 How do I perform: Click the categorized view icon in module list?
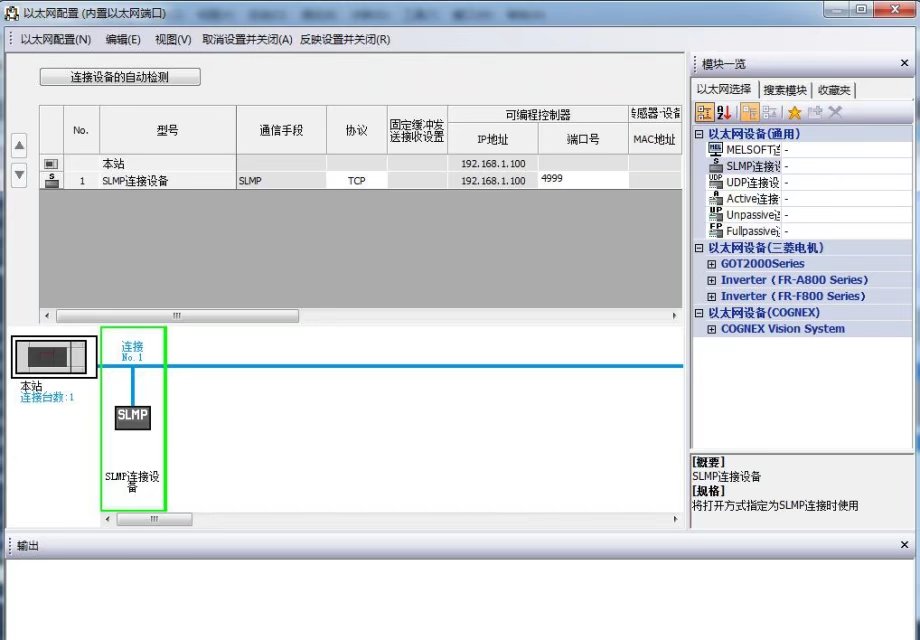point(704,112)
